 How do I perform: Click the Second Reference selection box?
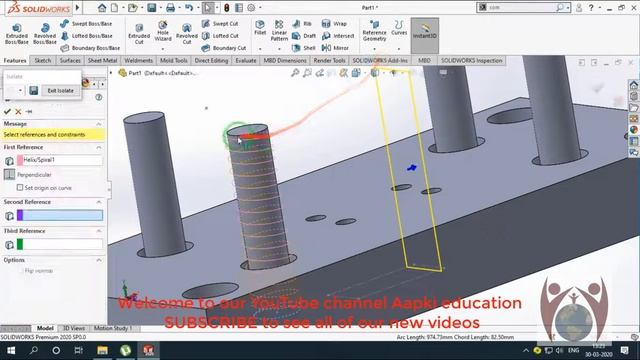[60, 215]
